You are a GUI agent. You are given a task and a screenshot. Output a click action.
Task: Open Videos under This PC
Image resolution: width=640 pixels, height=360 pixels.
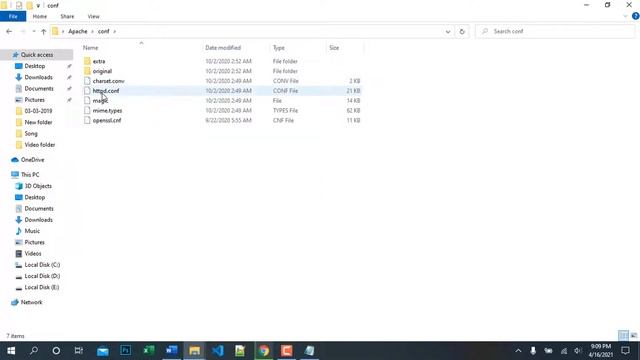coord(33,253)
